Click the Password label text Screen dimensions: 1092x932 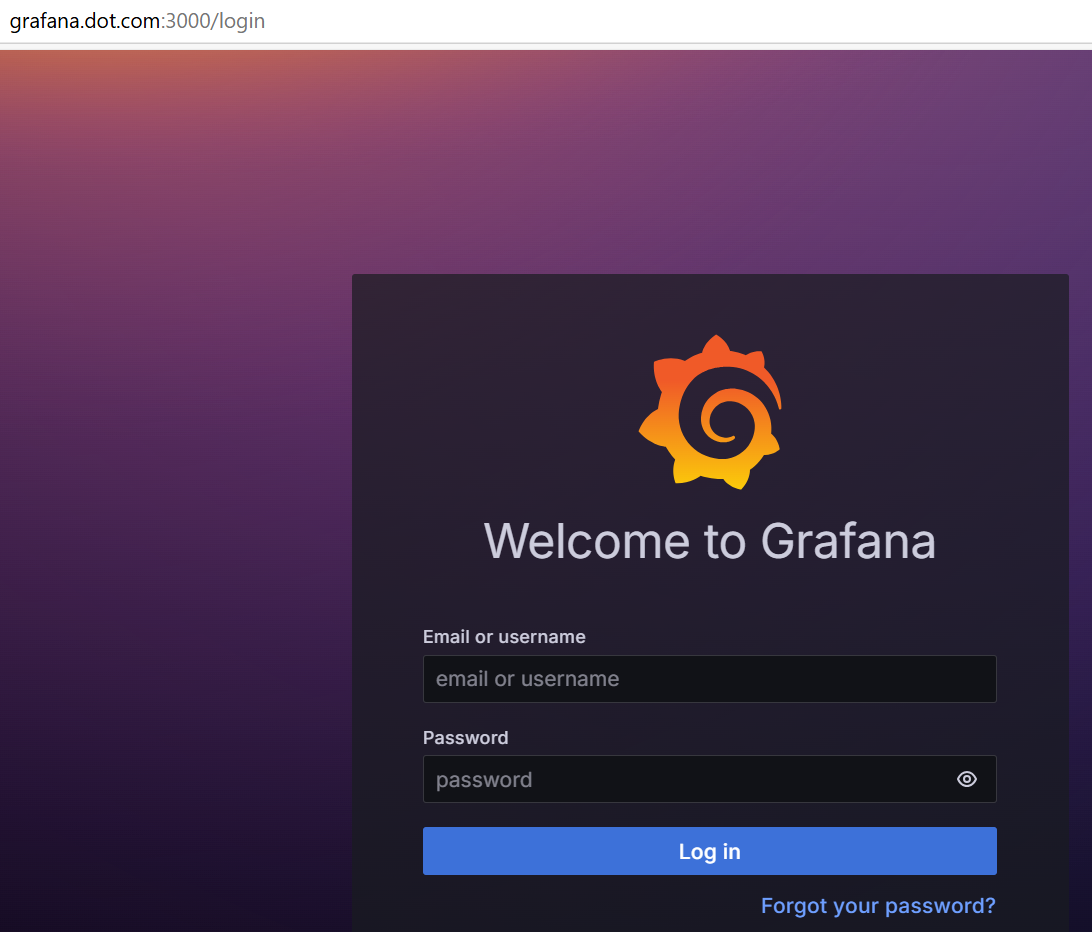click(x=465, y=738)
